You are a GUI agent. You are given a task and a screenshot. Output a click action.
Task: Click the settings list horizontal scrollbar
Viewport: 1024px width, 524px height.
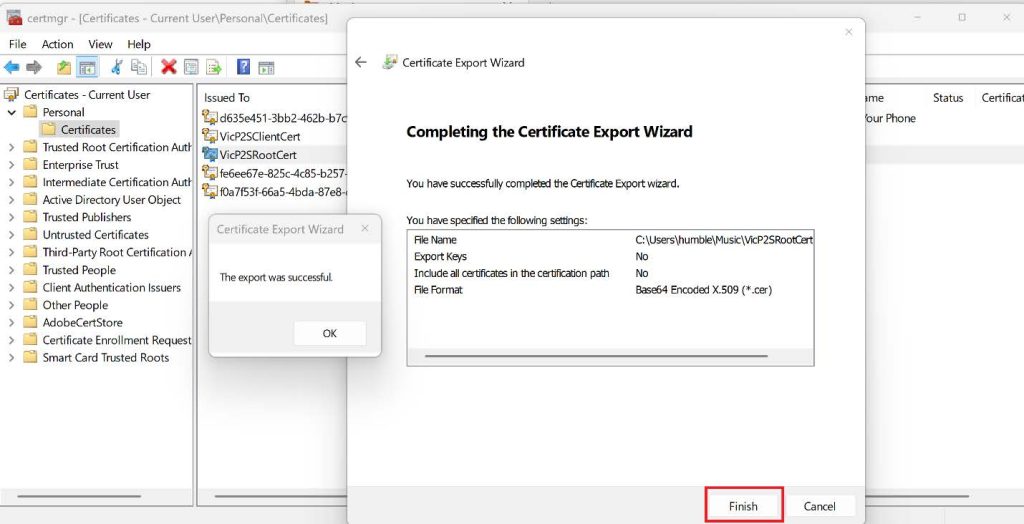tap(596, 355)
